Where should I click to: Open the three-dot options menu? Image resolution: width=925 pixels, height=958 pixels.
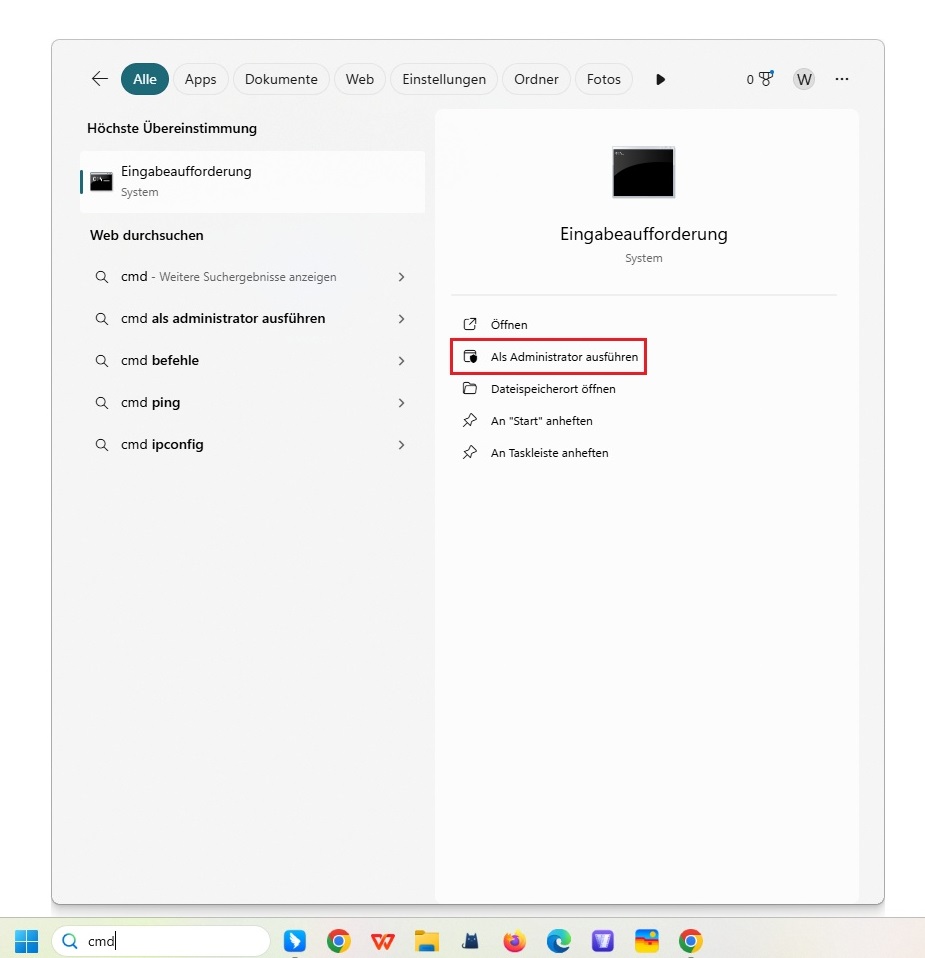(842, 79)
